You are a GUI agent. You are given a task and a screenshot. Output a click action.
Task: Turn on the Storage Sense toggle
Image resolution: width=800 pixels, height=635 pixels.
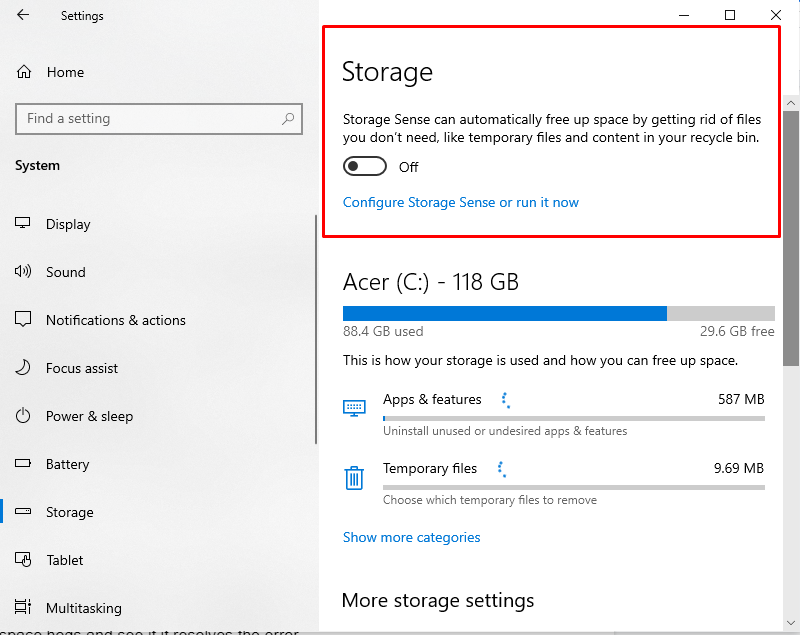tap(365, 166)
